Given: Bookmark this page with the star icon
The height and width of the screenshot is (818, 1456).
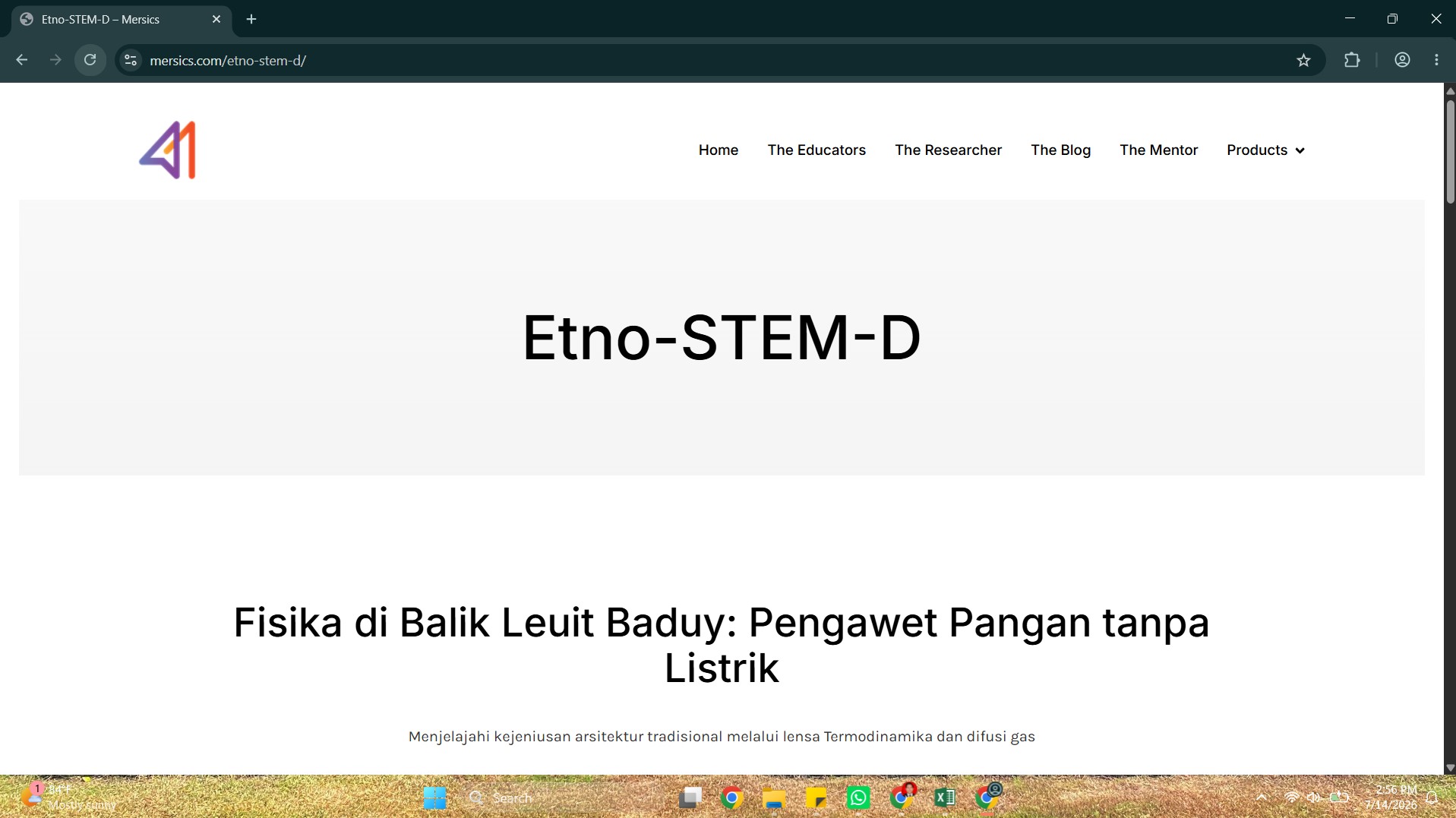Looking at the screenshot, I should point(1303,60).
